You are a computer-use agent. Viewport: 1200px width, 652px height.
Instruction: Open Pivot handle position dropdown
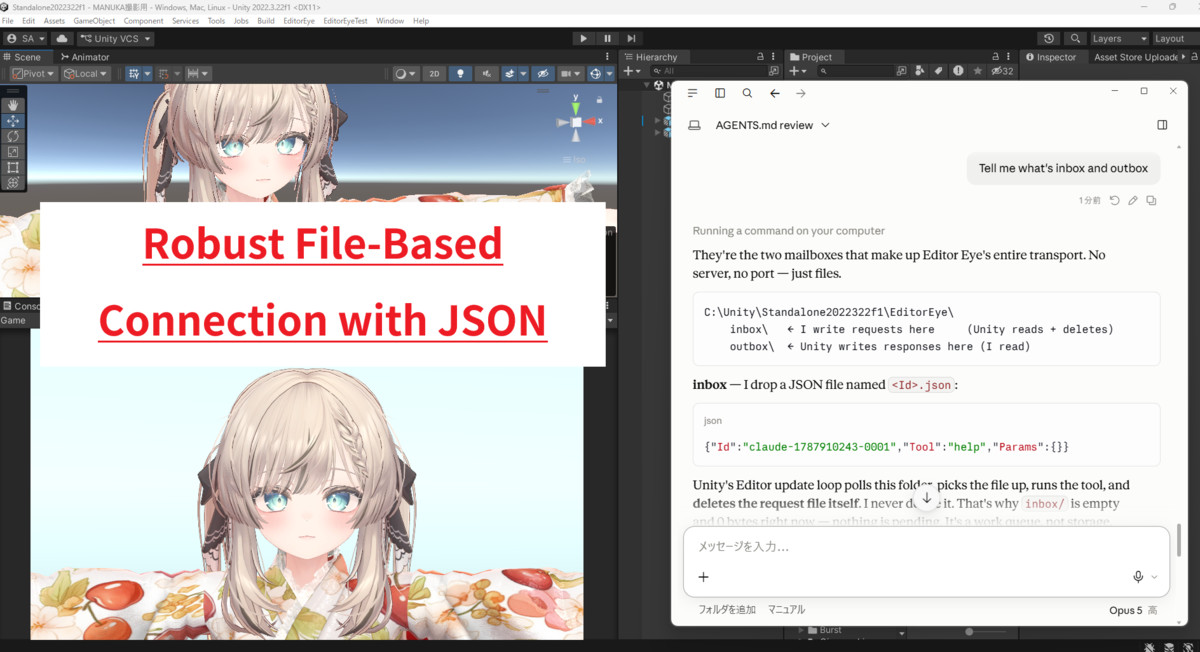[32, 73]
